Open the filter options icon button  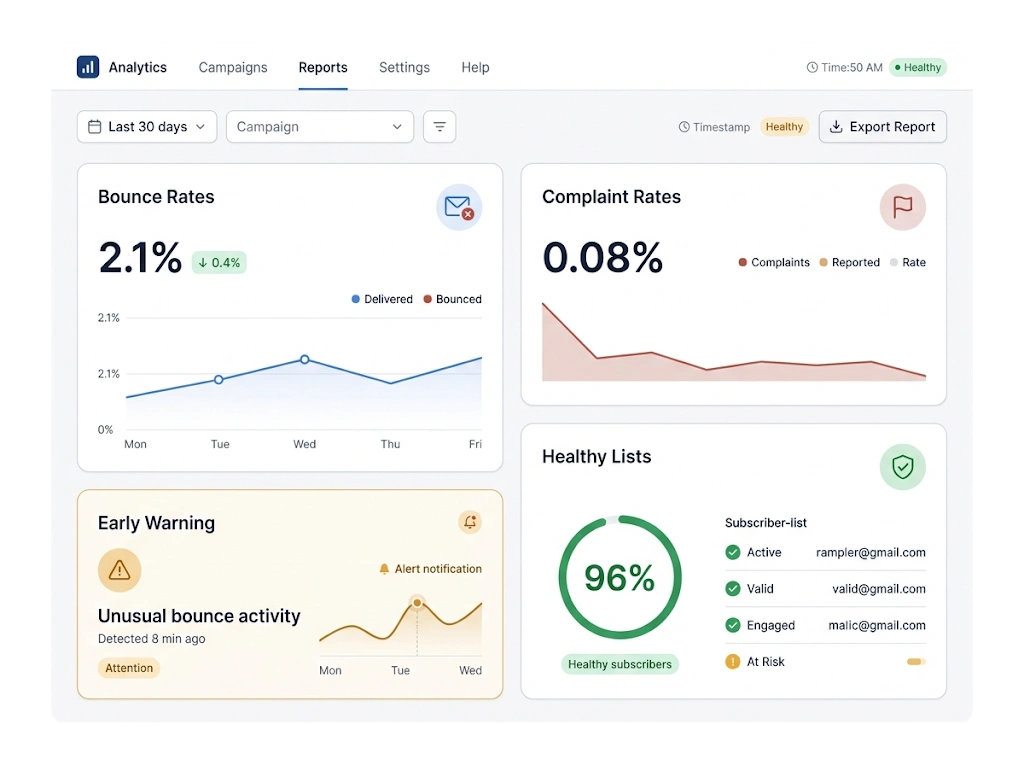[440, 127]
